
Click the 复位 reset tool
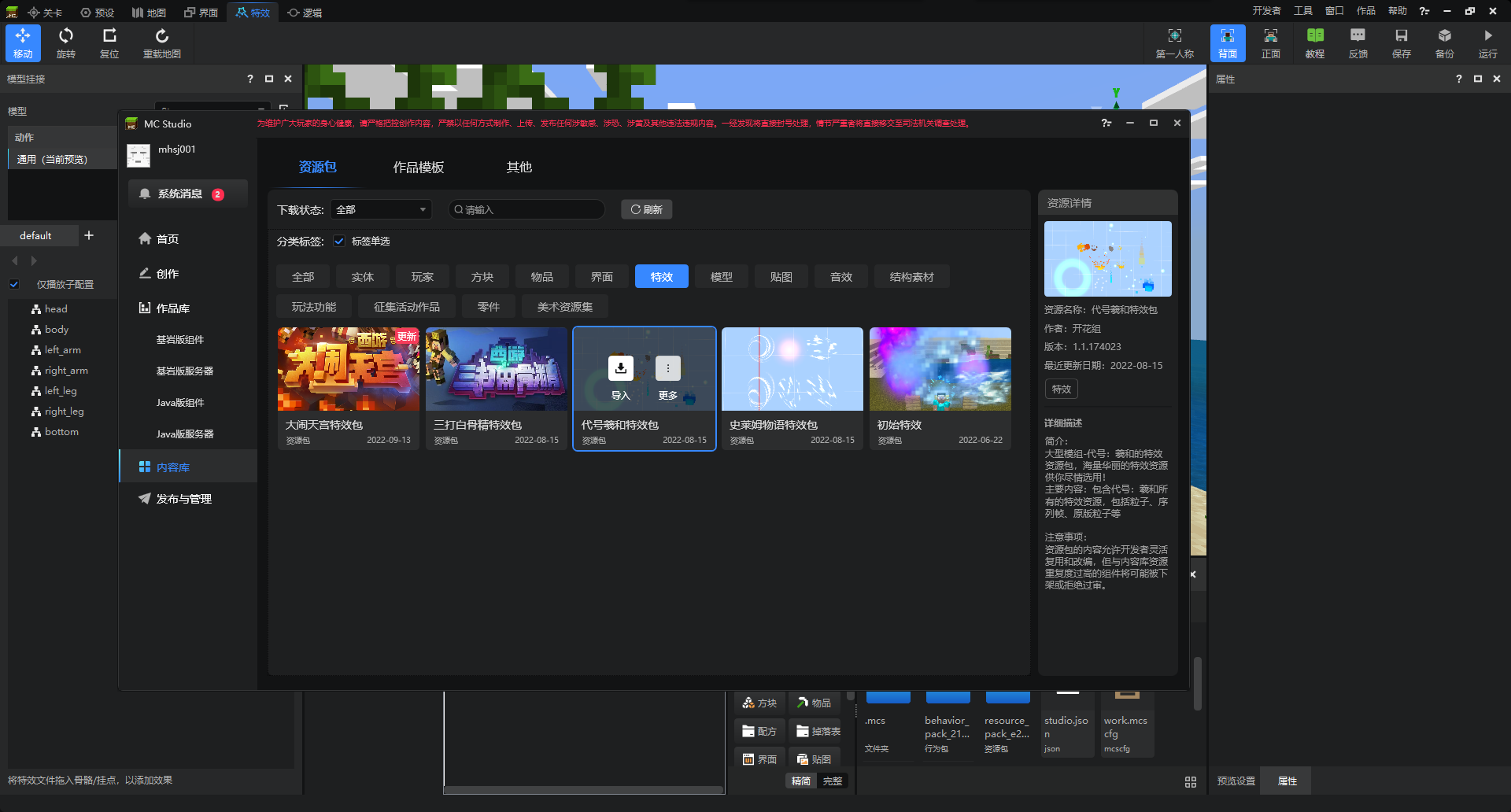pos(109,42)
